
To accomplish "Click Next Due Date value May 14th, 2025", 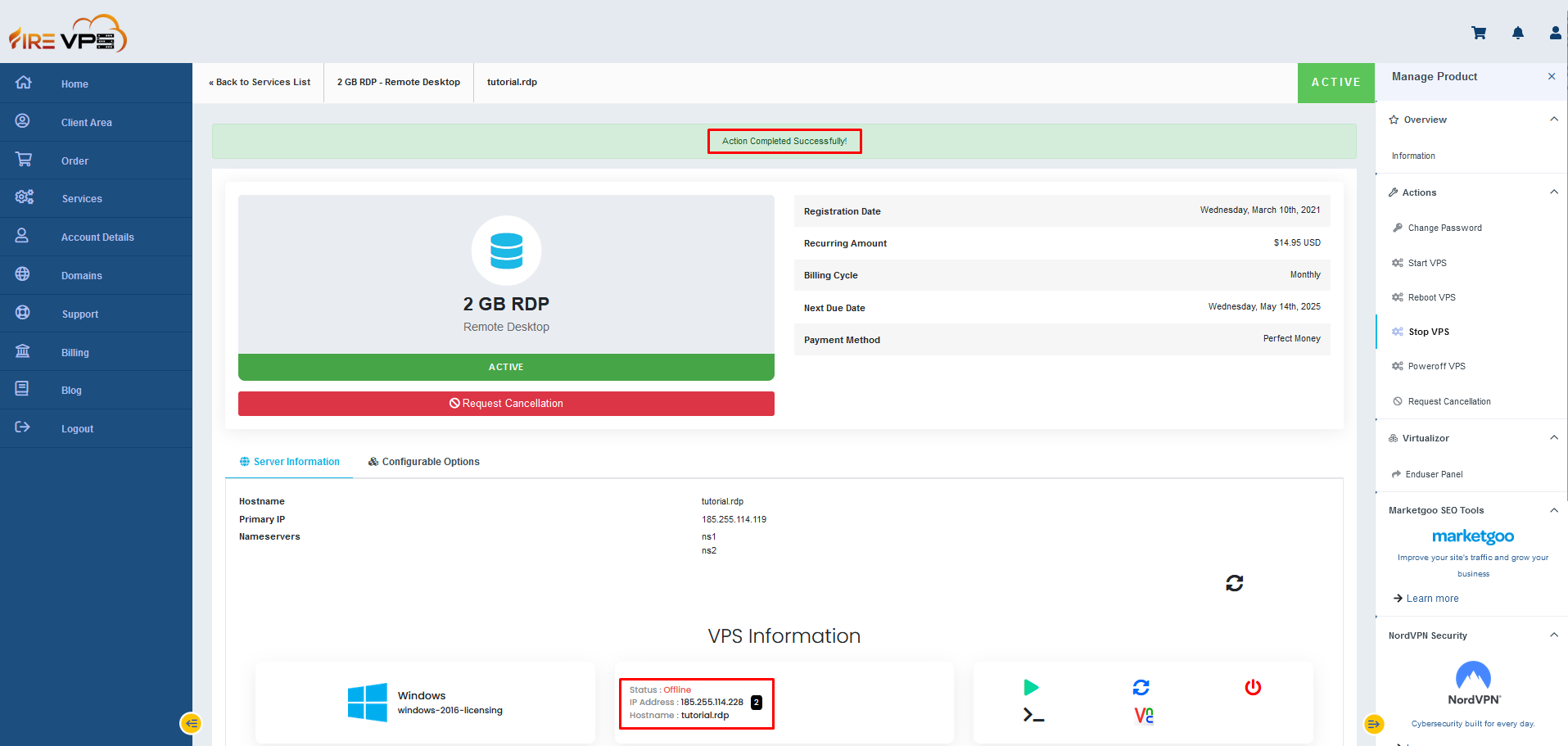I will (x=1264, y=306).
